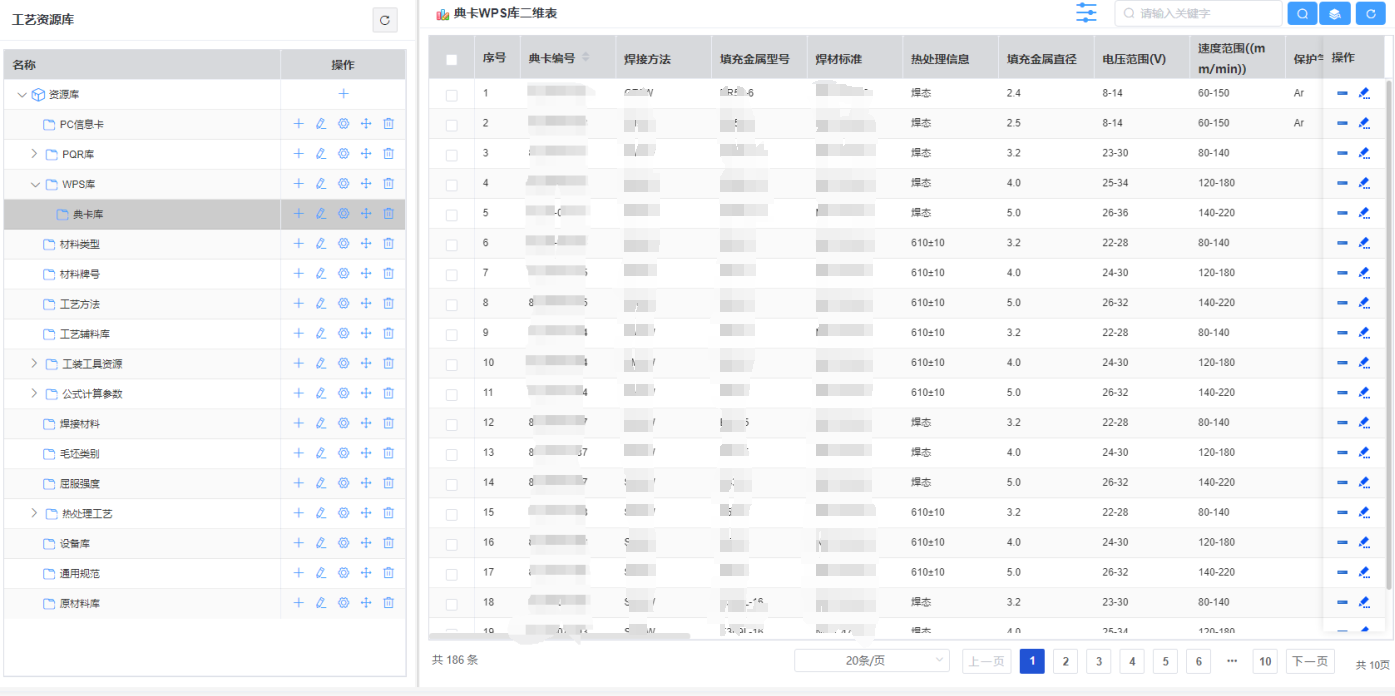Go to page 6
The width and height of the screenshot is (1395, 696).
1199,661
